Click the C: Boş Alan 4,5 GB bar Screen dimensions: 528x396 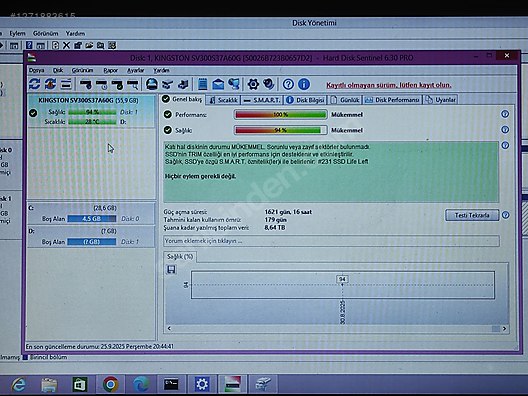92,219
